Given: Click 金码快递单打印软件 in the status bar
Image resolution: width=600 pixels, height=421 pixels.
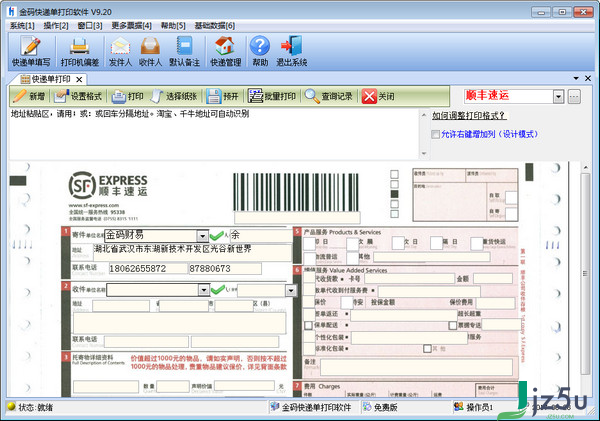Looking at the screenshot, I should click(x=311, y=407).
